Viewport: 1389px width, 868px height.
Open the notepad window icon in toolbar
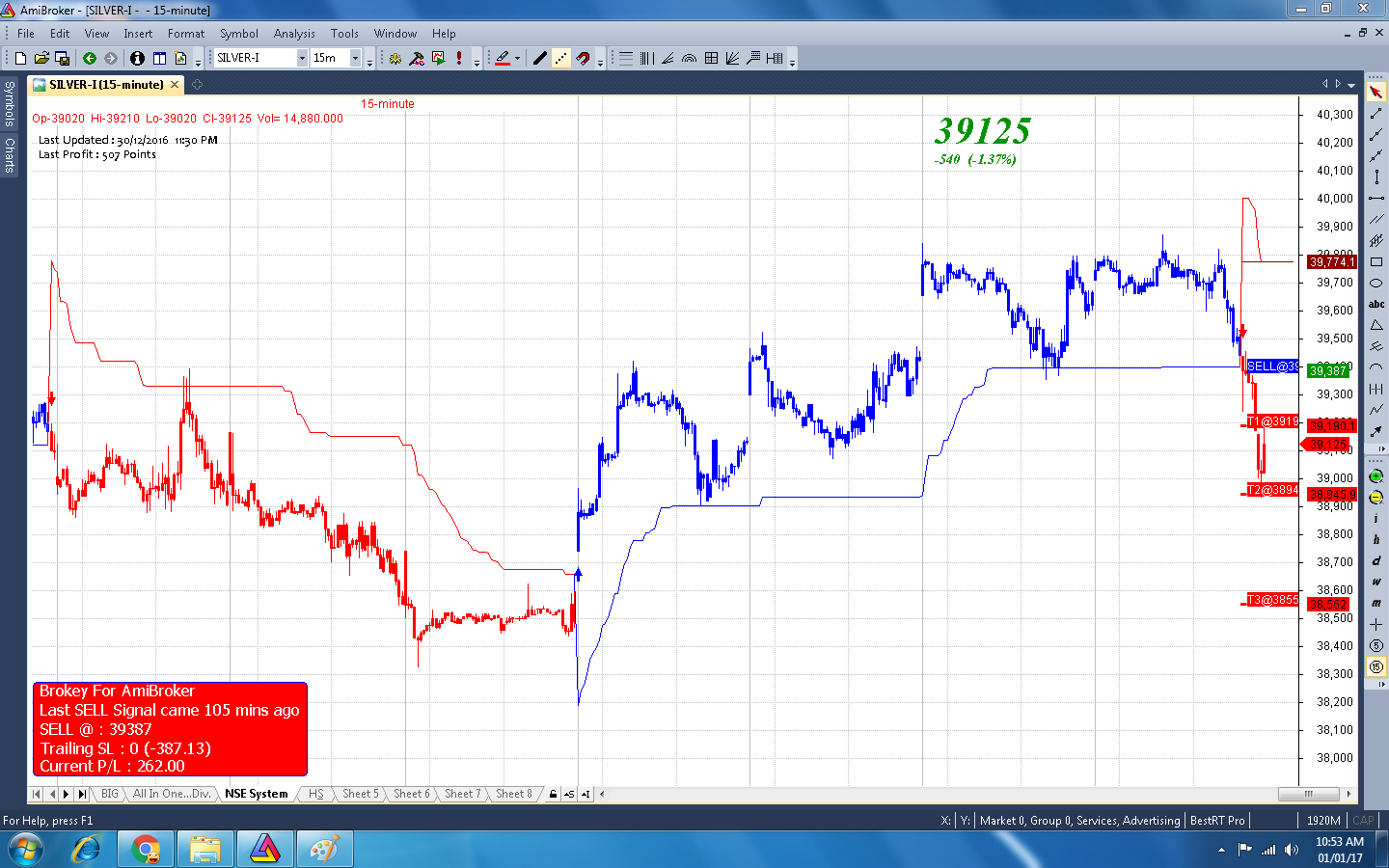[x=160, y=58]
